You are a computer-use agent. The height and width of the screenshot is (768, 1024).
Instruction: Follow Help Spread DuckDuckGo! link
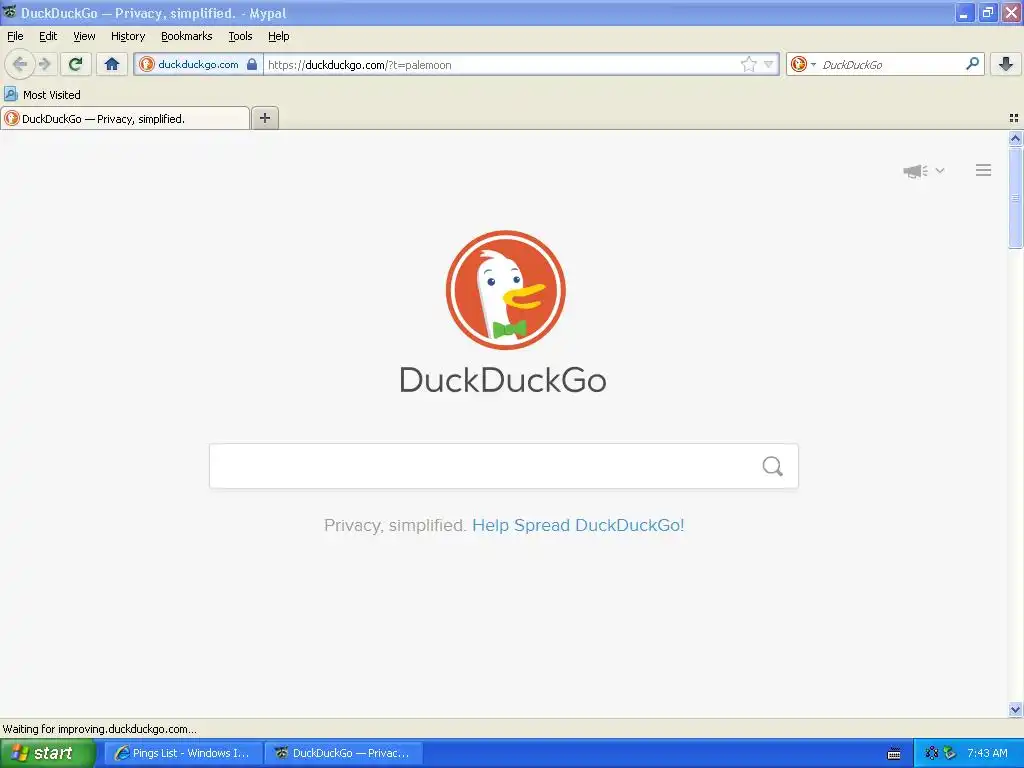click(578, 525)
